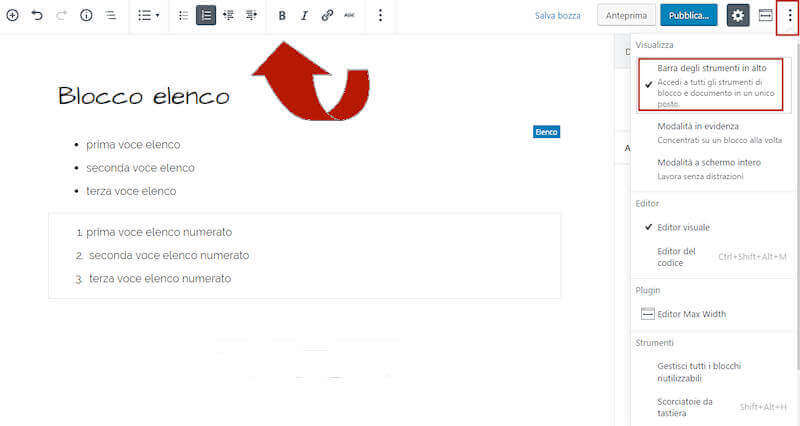
Task: Insert a link with chain icon
Action: [327, 16]
